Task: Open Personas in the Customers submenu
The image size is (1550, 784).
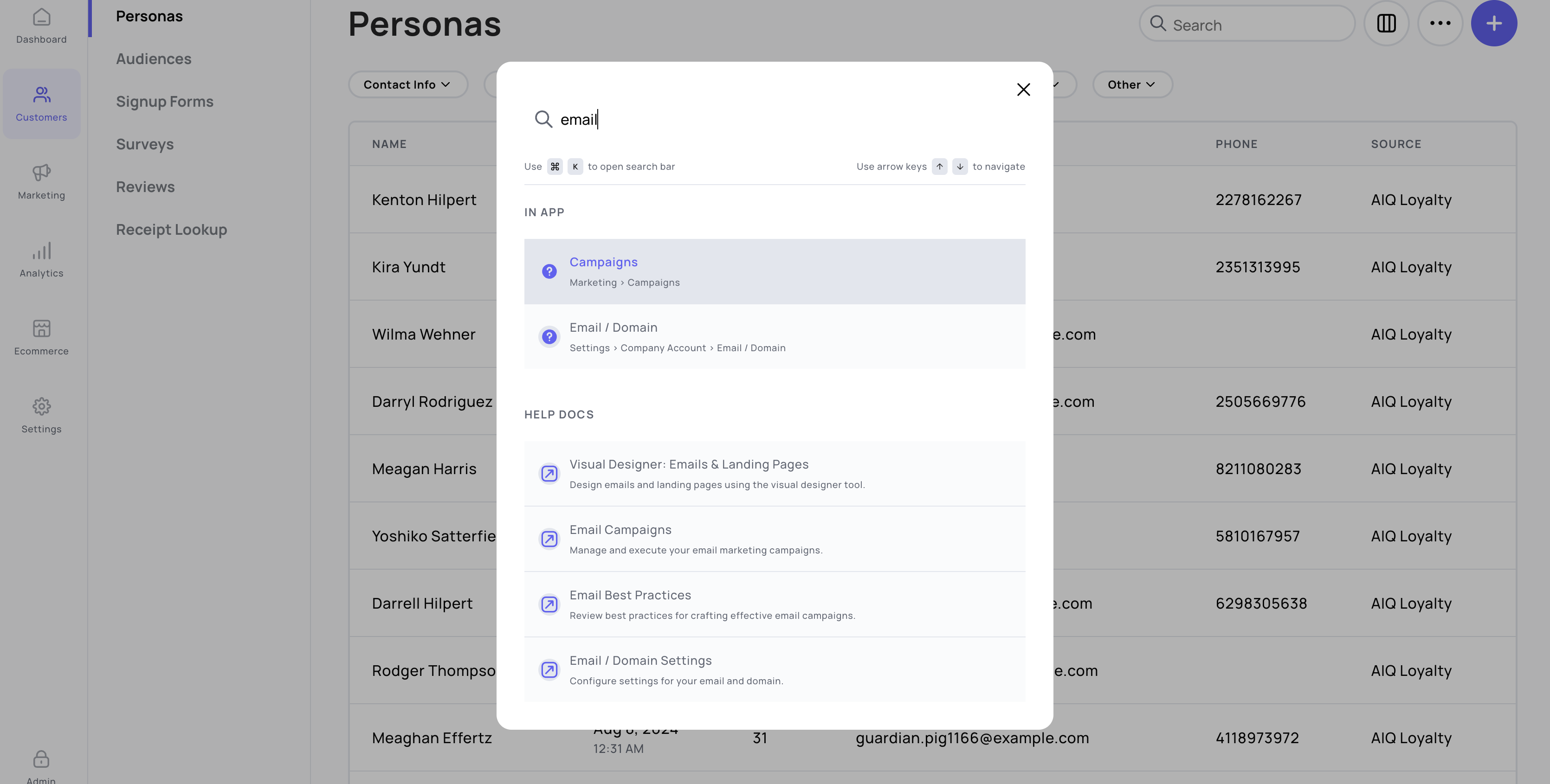Action: (149, 16)
